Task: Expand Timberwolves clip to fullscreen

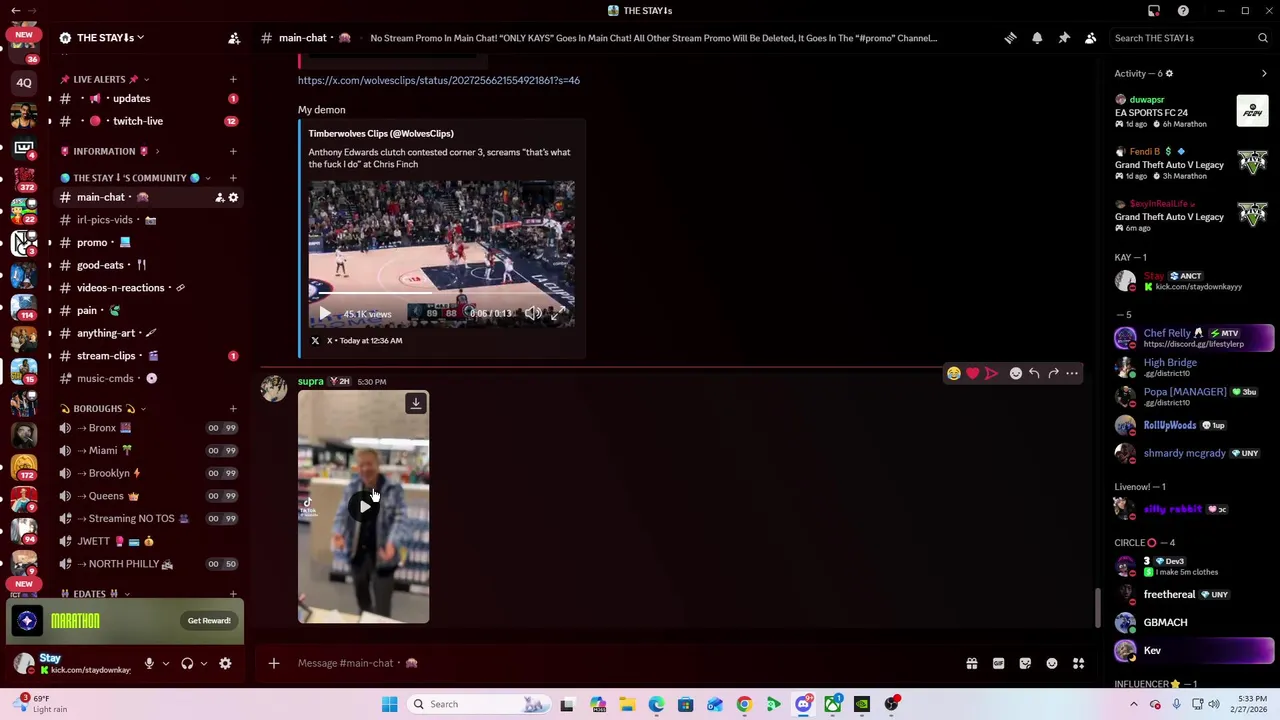Action: (x=560, y=314)
